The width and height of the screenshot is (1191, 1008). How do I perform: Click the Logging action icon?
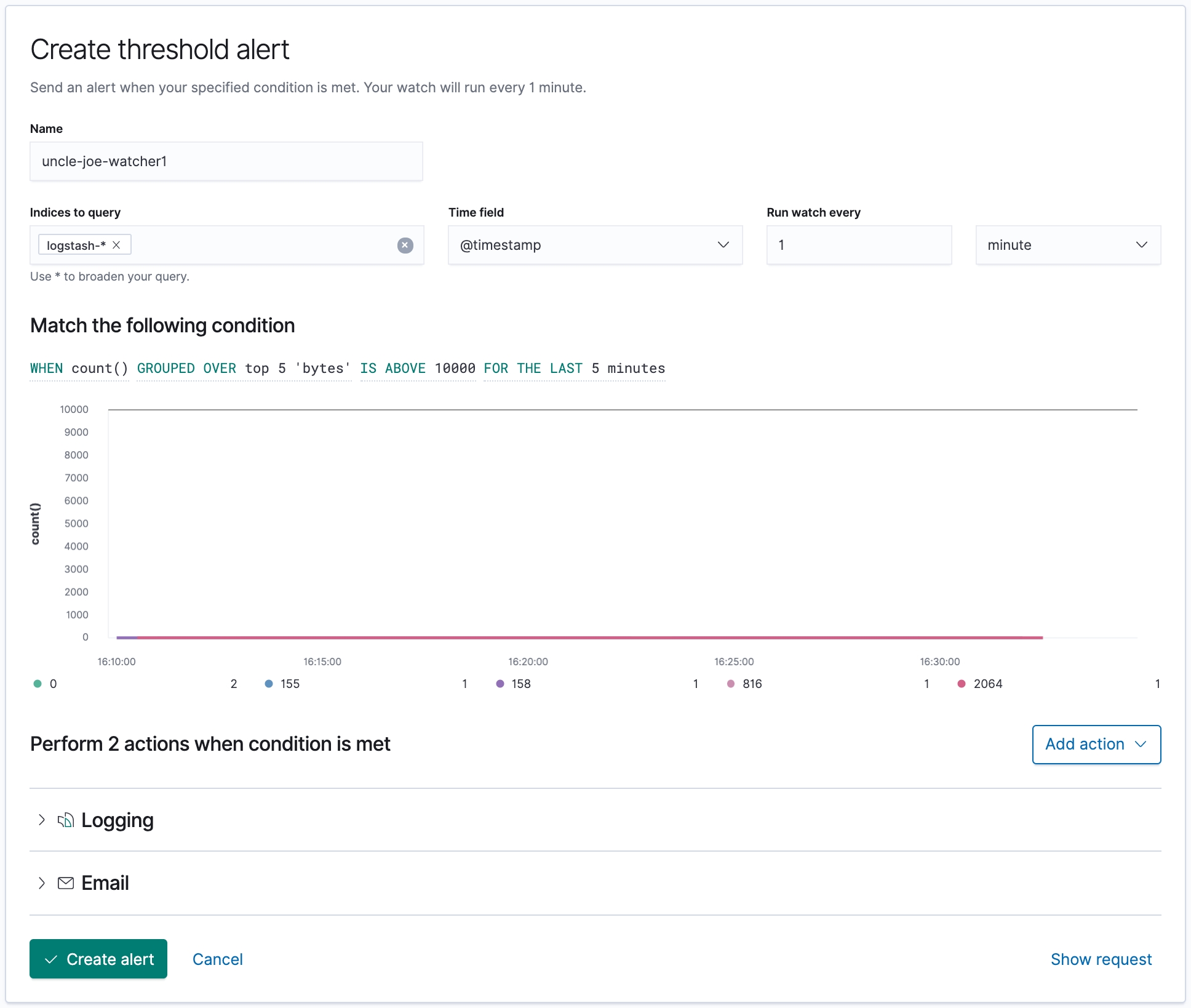click(66, 820)
